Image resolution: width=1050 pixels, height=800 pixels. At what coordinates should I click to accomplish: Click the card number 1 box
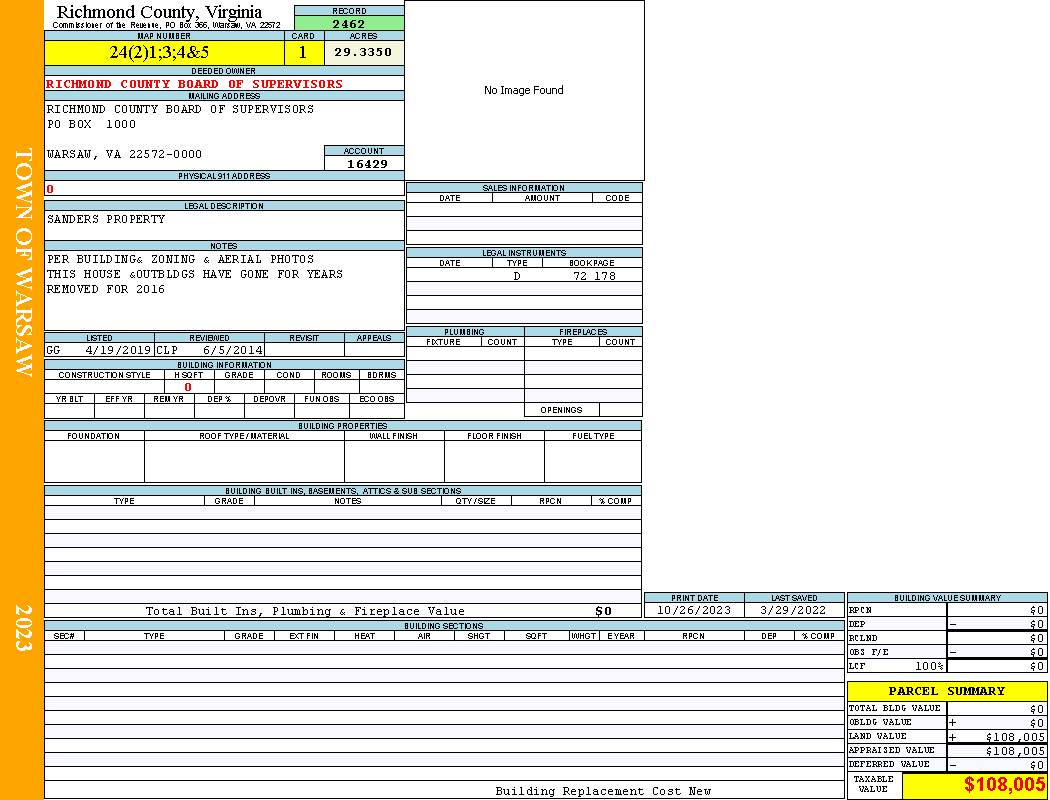click(303, 53)
